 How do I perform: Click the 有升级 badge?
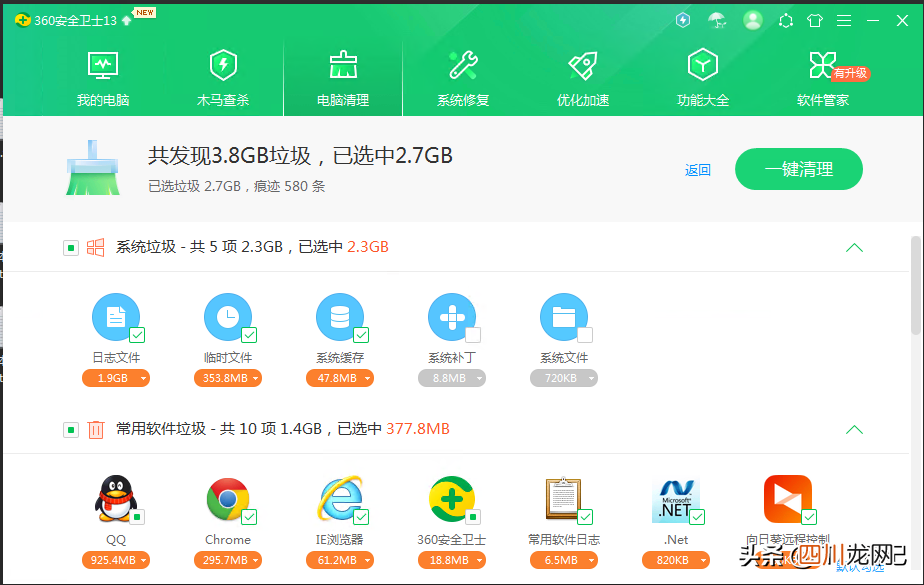[850, 73]
